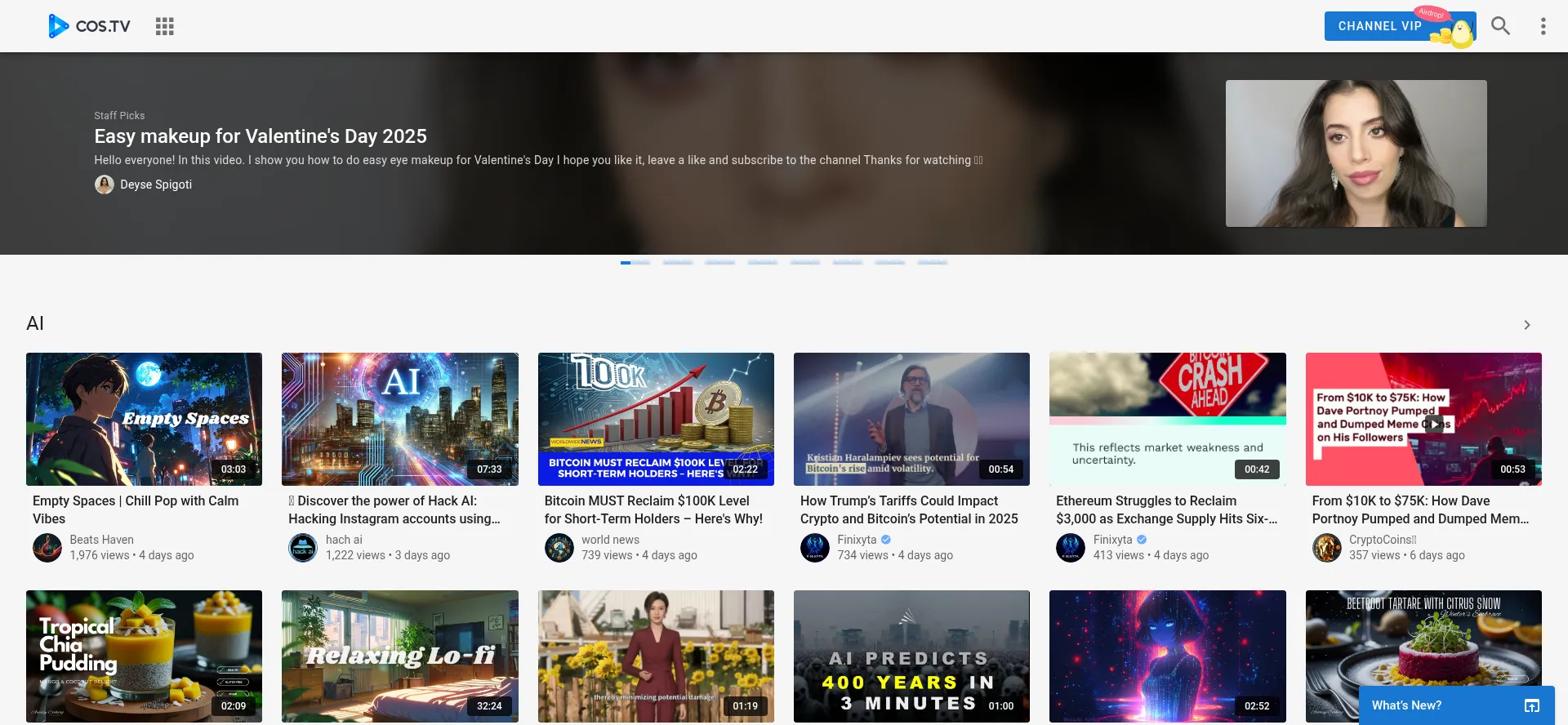Play the Crash Ahead Ethereum video thumbnail
Screen dimensions: 1568x725
(x=1167, y=419)
